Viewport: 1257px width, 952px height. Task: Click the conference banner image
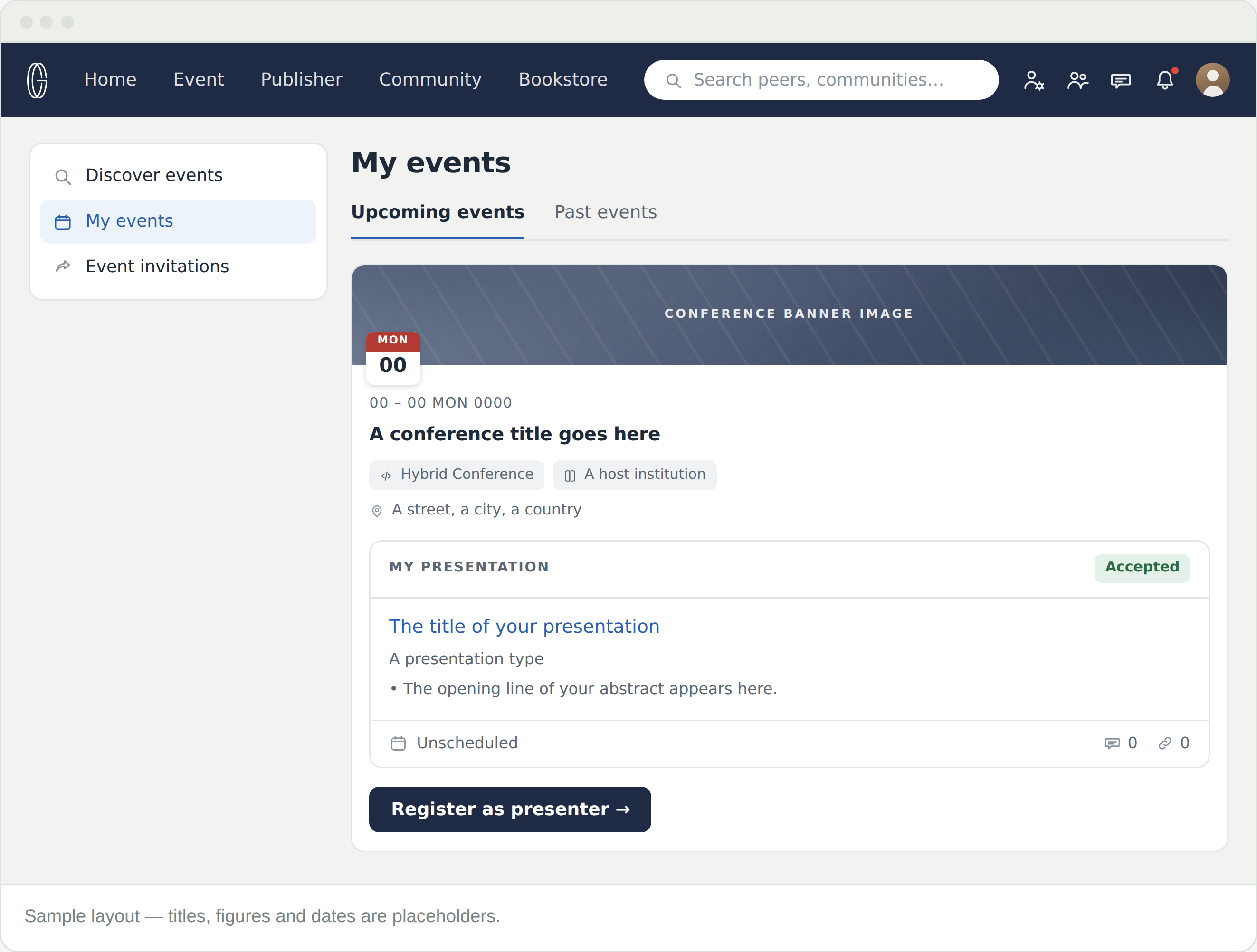pos(789,314)
